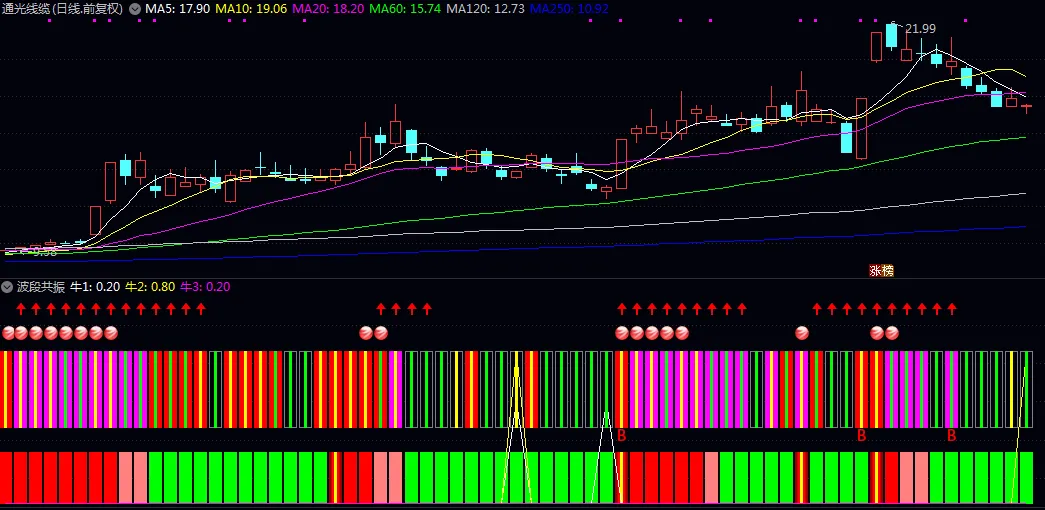1045x510 pixels.
Task: Select the 牛3: 0.20 value label
Action: [205, 287]
